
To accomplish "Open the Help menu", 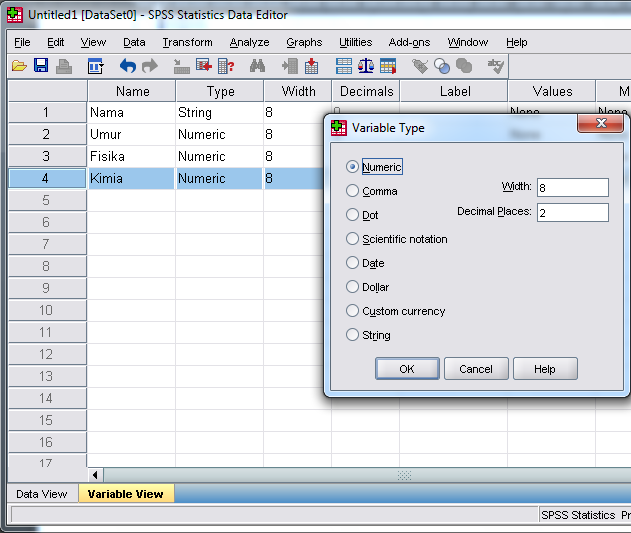I will pyautogui.click(x=517, y=42).
